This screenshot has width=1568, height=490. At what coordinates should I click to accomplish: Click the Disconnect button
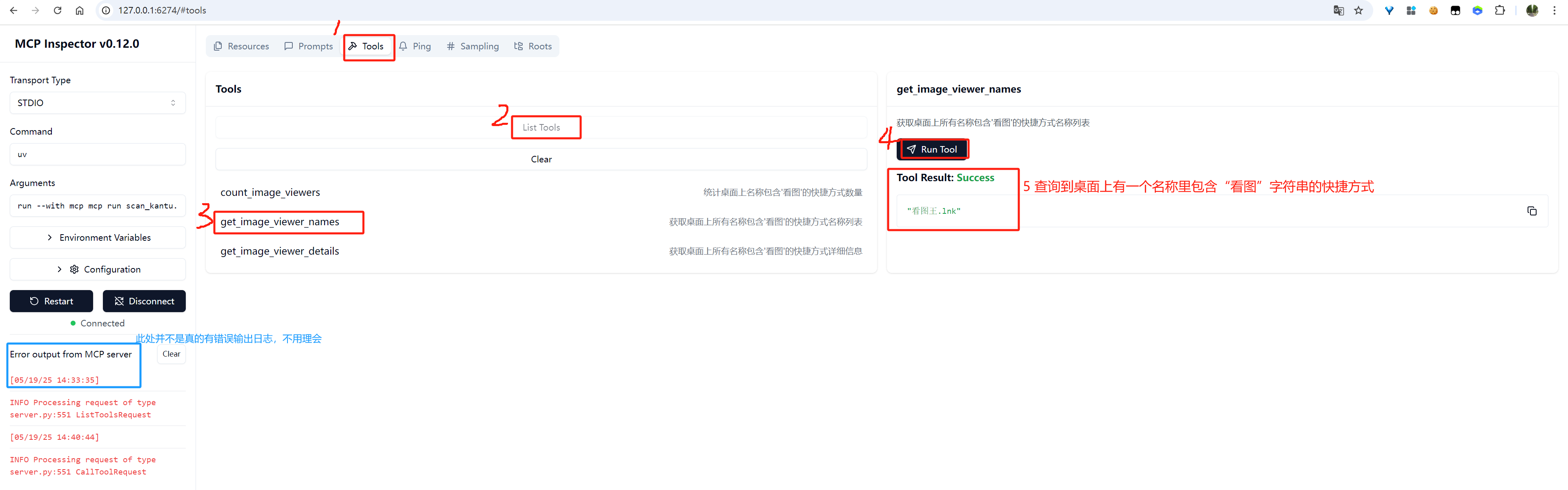click(144, 301)
